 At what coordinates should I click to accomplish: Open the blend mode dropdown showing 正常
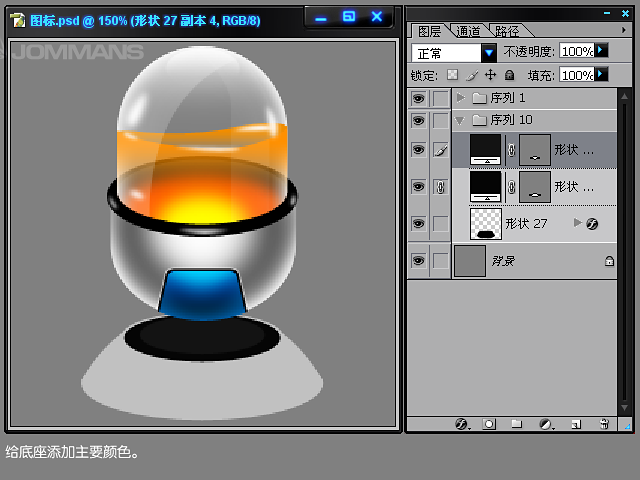489,53
